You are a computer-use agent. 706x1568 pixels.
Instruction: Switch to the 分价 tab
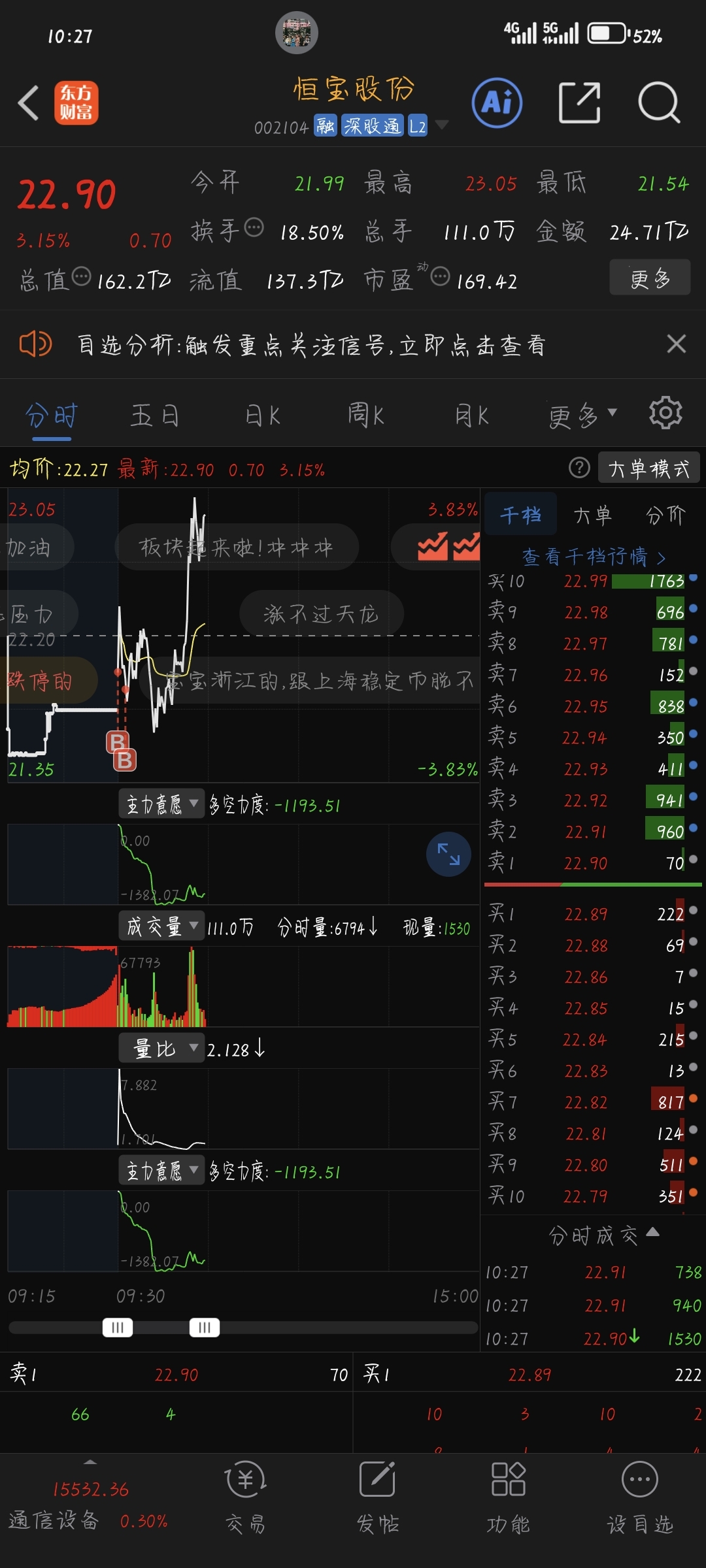665,515
